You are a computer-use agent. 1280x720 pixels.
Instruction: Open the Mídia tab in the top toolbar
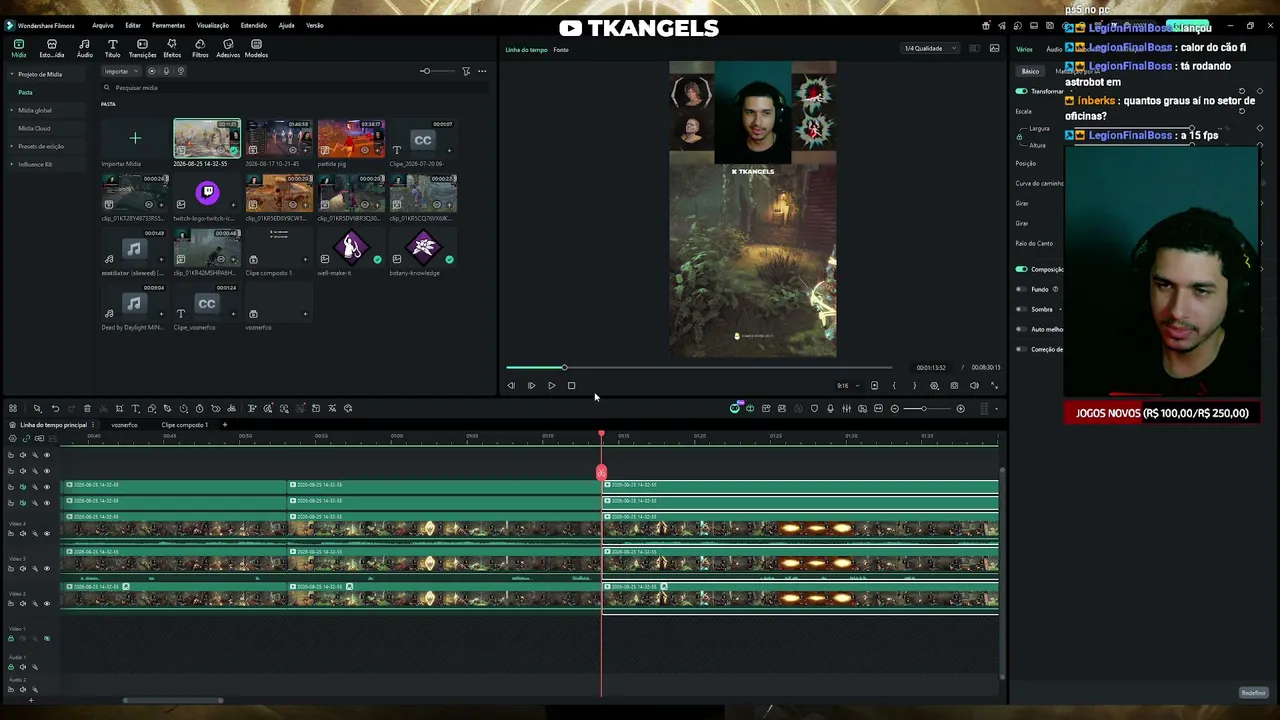(19, 48)
